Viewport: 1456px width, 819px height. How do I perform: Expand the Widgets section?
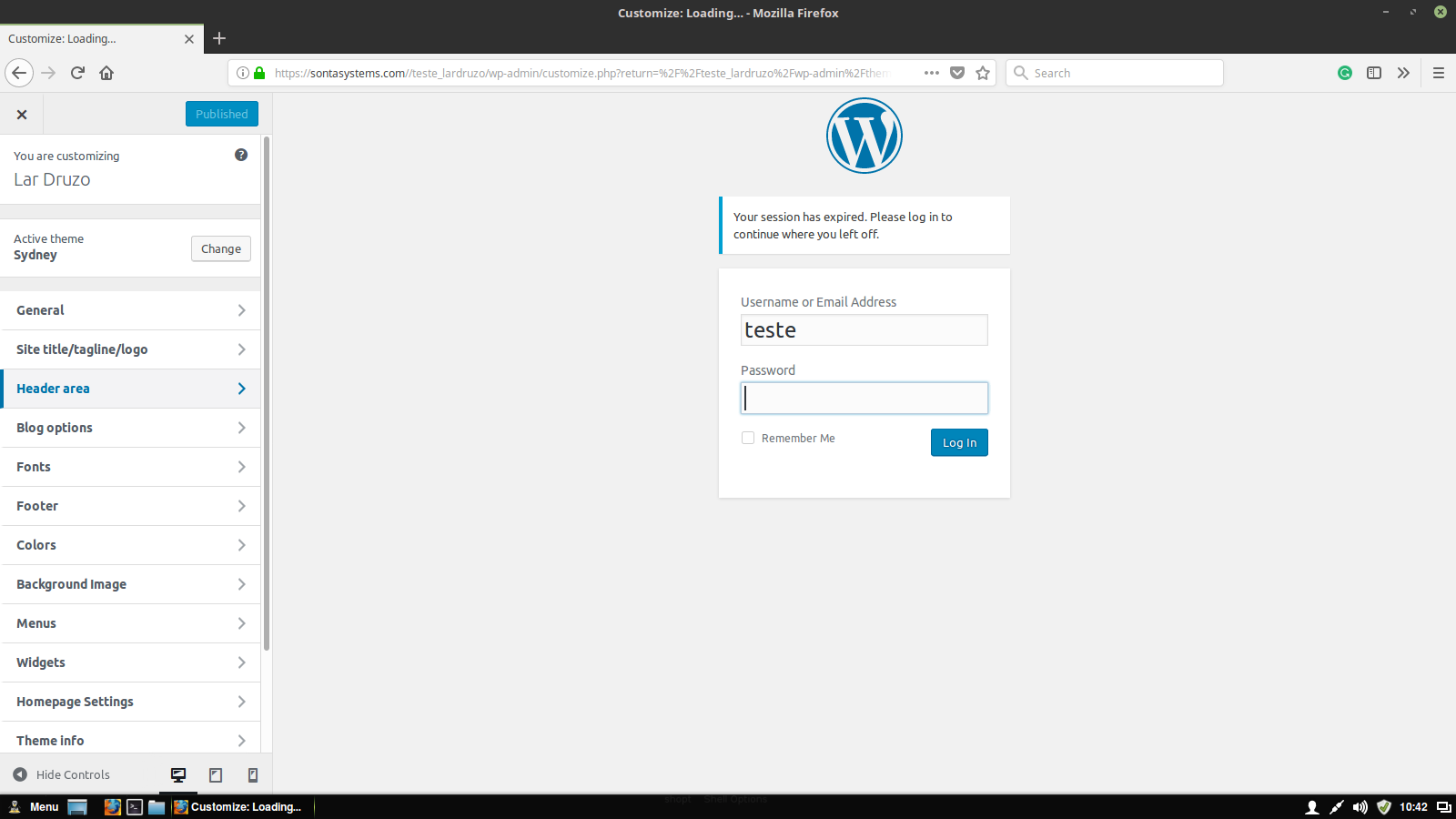coord(130,662)
